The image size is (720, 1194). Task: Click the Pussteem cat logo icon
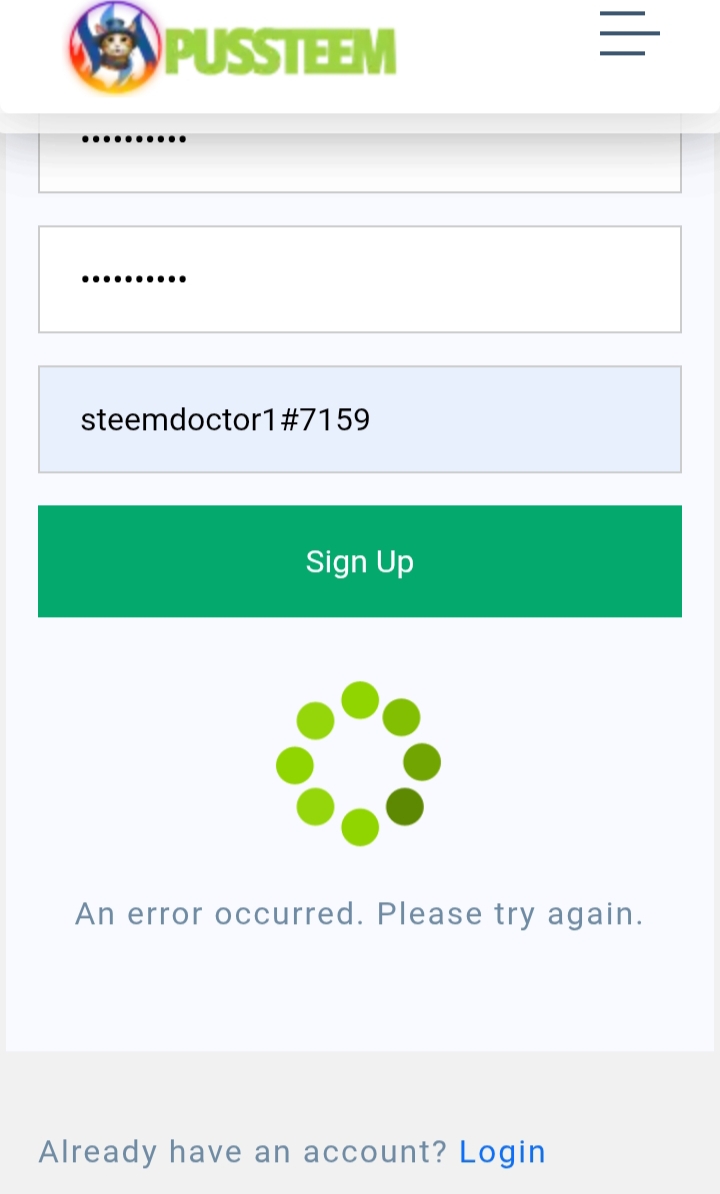pos(114,46)
